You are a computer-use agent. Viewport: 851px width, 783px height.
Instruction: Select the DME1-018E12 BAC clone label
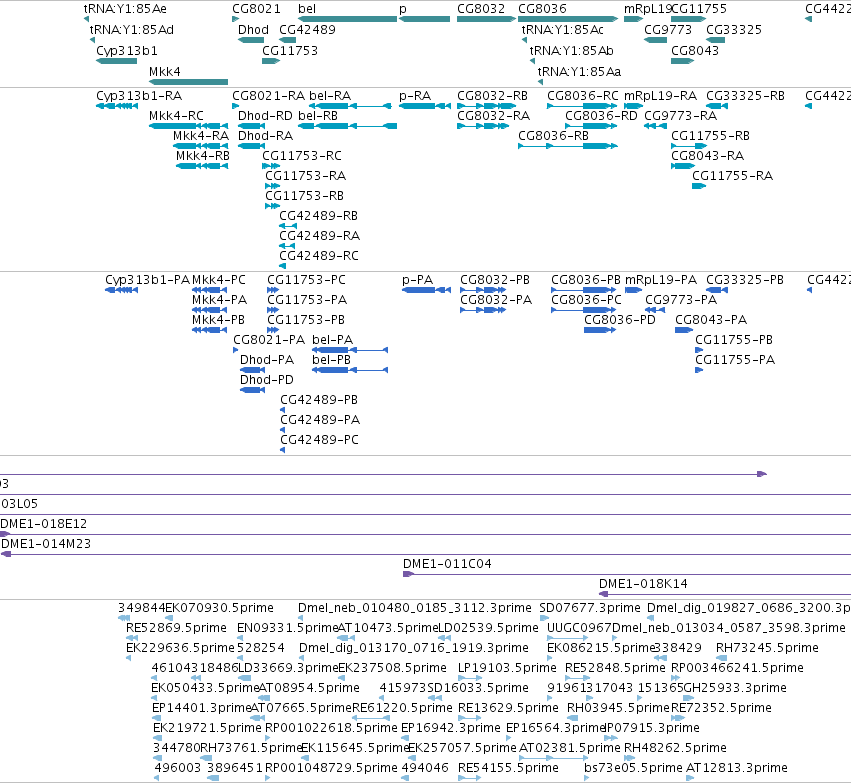click(43, 524)
